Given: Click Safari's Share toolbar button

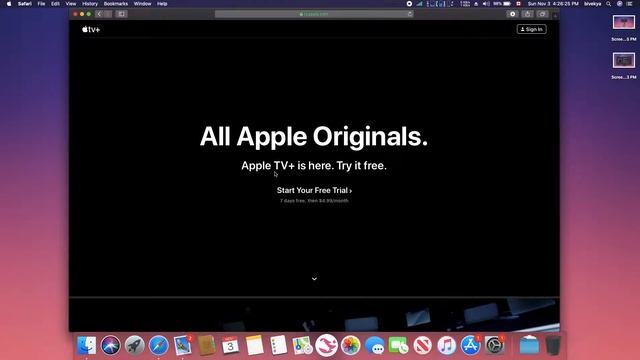Looking at the screenshot, I should coord(527,14).
